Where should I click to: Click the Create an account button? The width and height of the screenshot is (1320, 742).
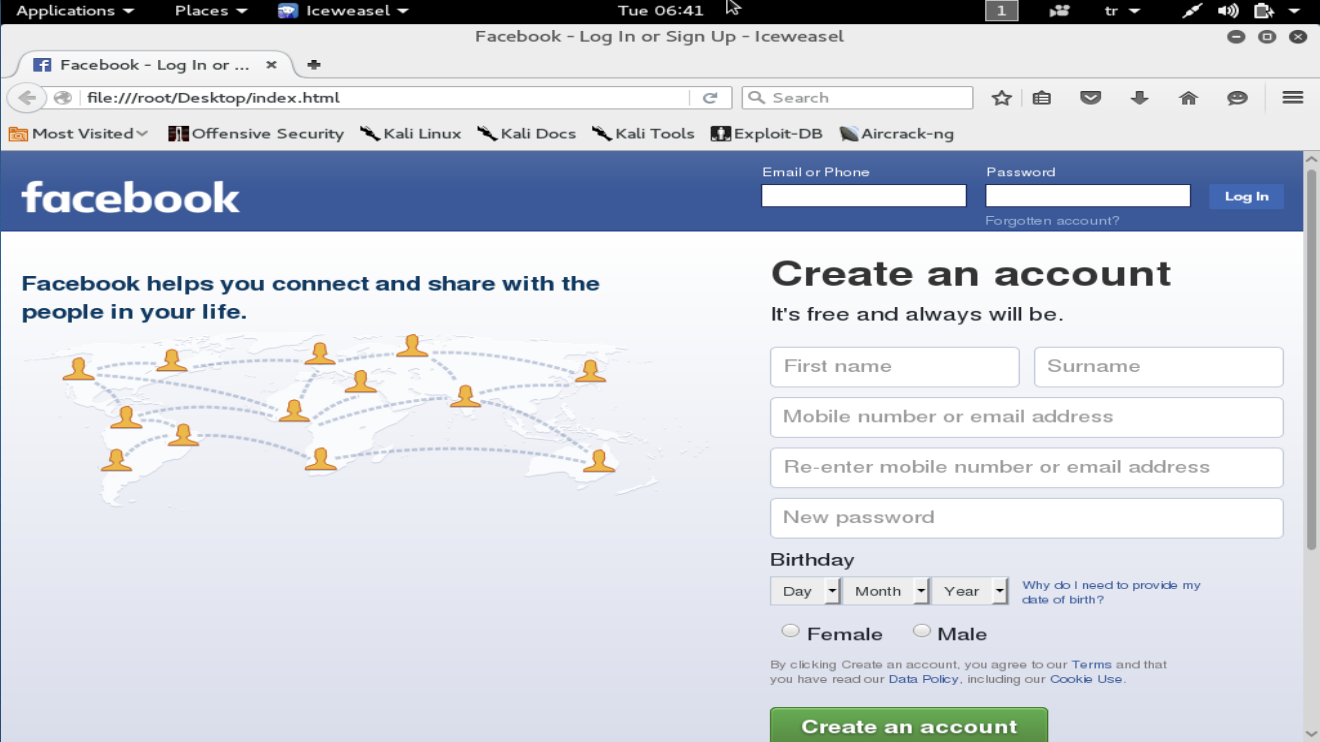point(909,725)
